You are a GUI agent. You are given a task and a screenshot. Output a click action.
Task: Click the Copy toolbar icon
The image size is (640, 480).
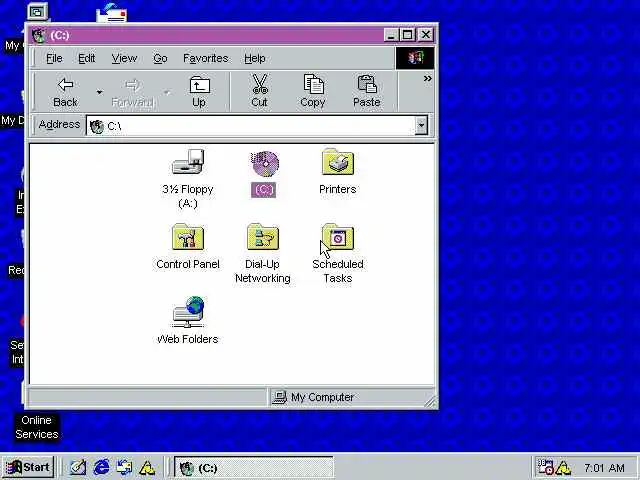[313, 84]
